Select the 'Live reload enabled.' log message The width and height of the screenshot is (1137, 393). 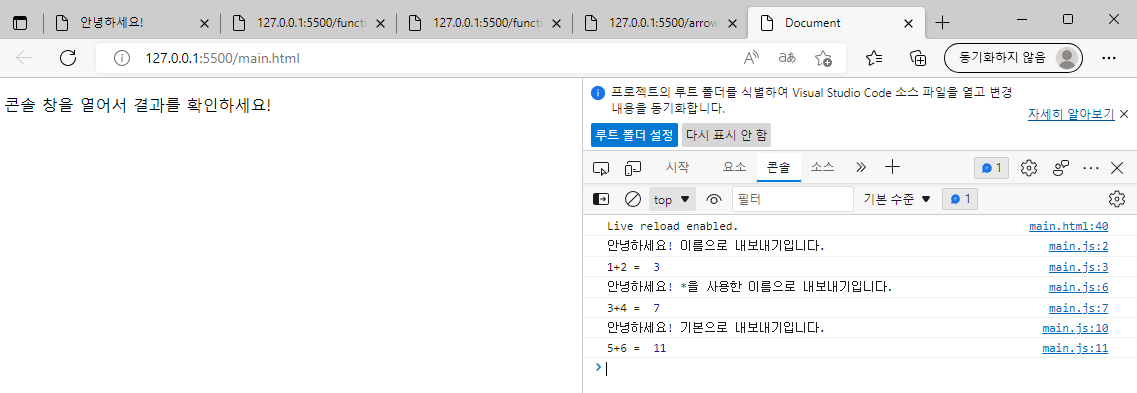click(x=672, y=226)
